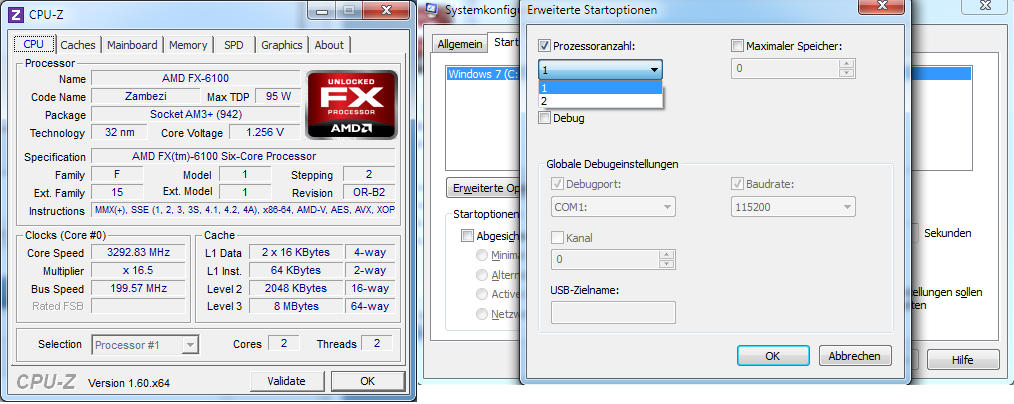The height and width of the screenshot is (404, 1014).
Task: Enable the Maximaler Speicher checkbox
Action: 737,46
